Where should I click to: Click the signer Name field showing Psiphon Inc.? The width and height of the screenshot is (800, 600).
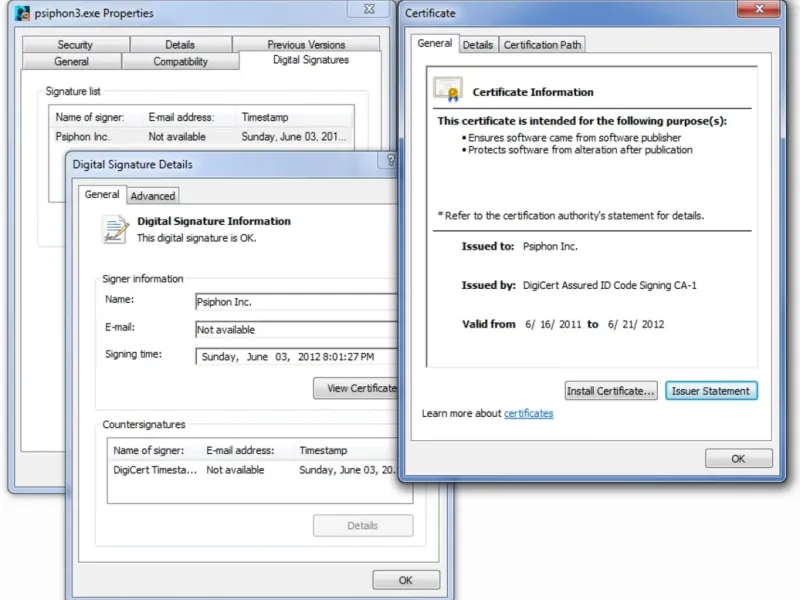(296, 302)
